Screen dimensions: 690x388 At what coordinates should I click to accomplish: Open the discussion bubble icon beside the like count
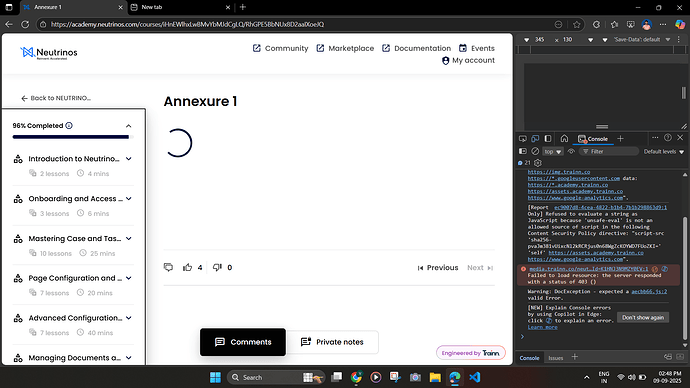(x=168, y=267)
